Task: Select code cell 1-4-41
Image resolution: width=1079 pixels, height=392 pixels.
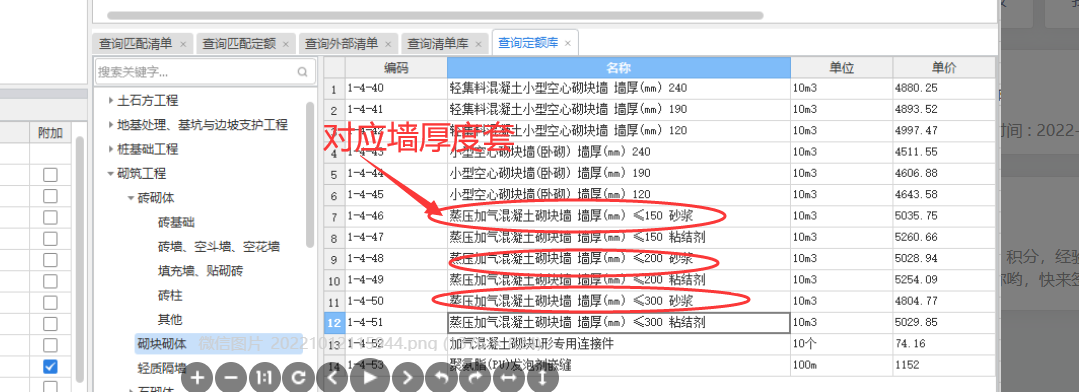Action: pos(396,109)
